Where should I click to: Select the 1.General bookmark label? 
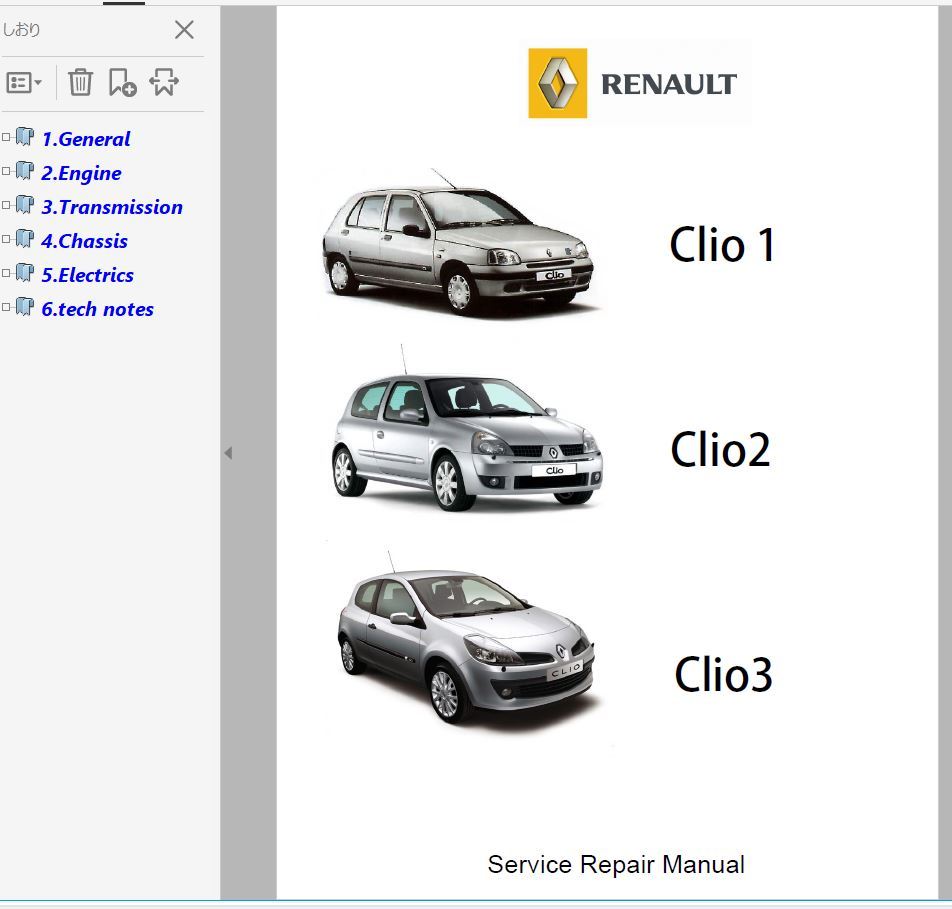(86, 139)
